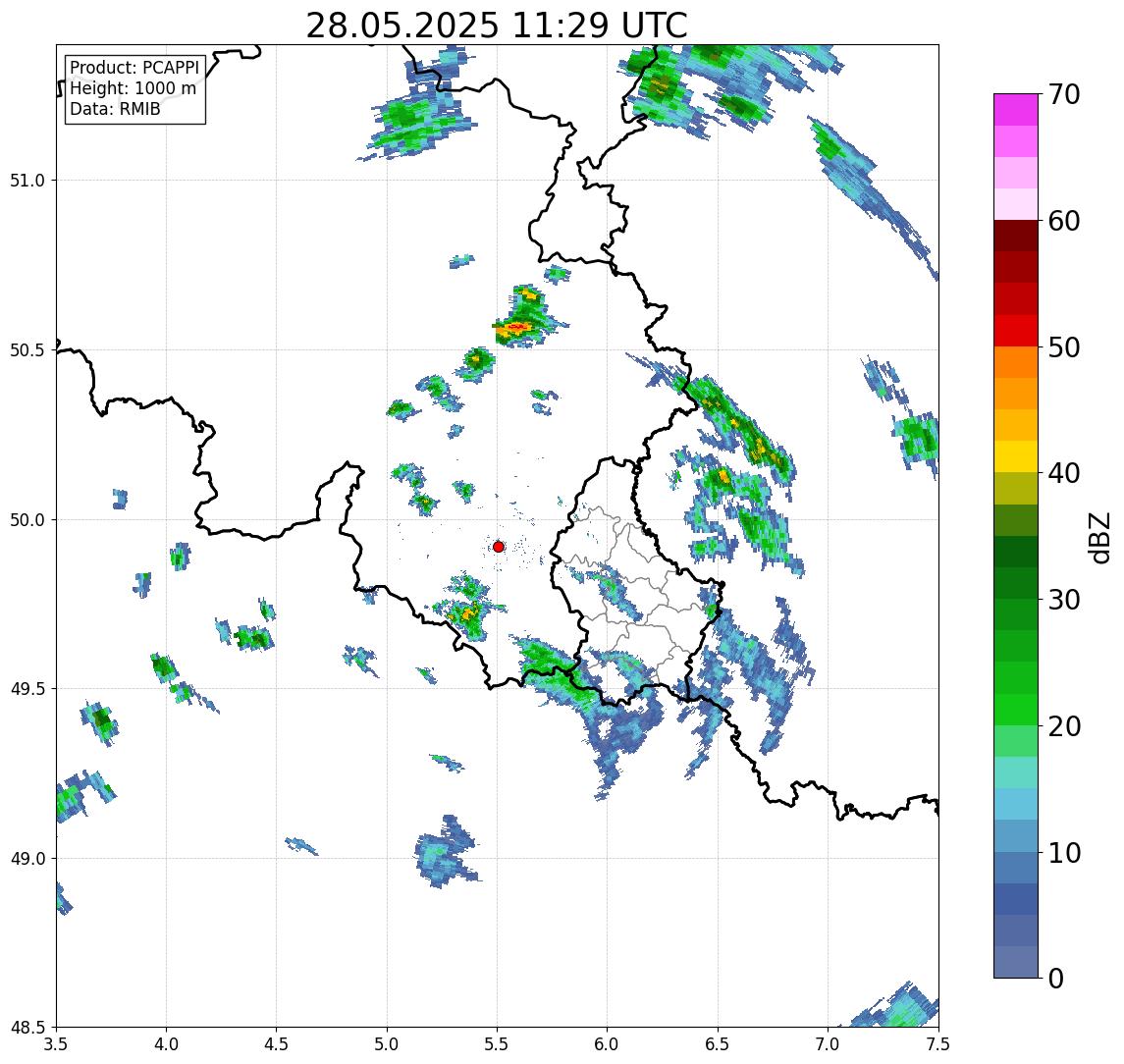Click the latitude axis label 49.0

click(x=27, y=859)
